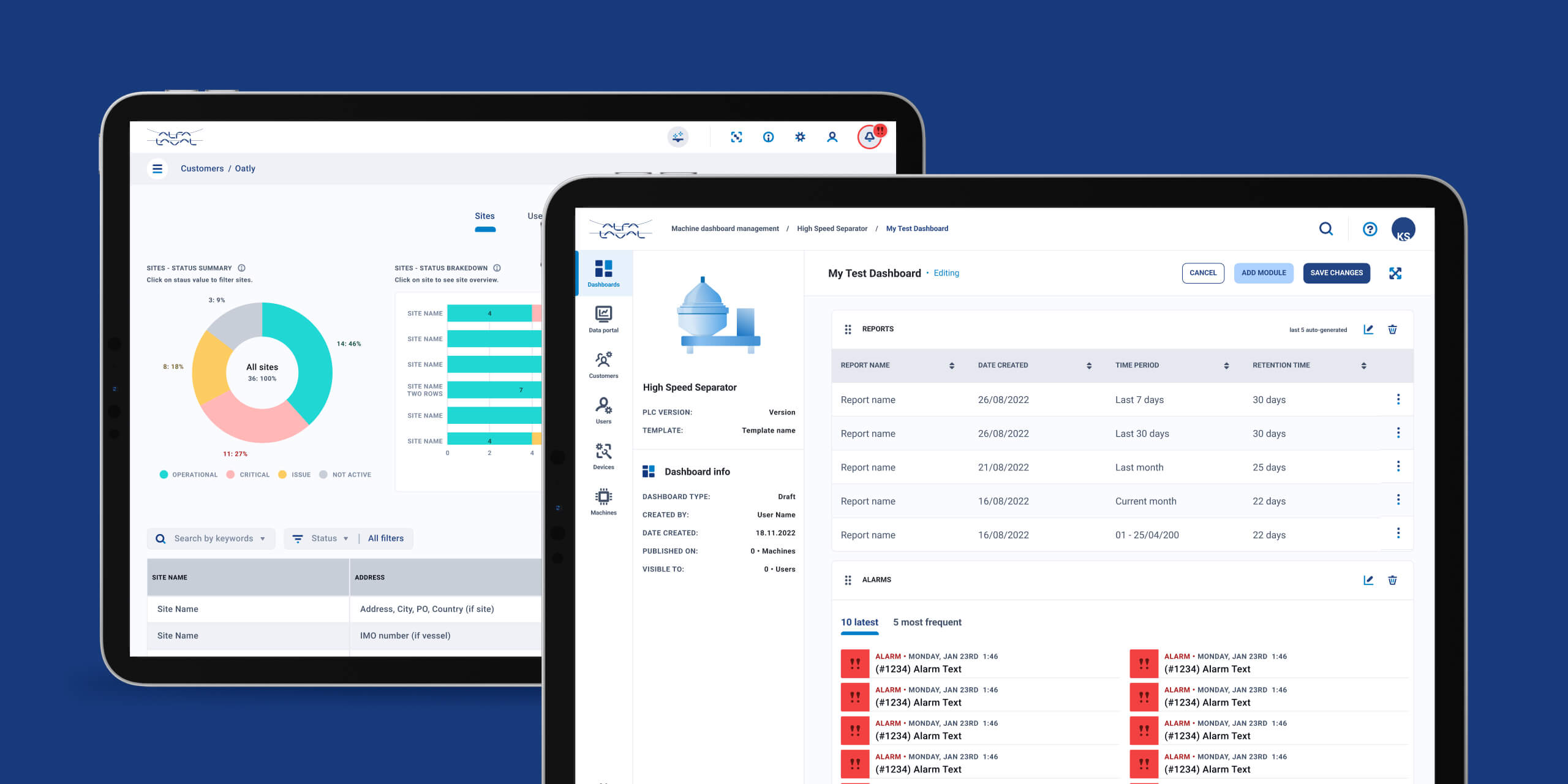The height and width of the screenshot is (784, 1568).
Task: Click the ADD MODULE button
Action: pos(1263,273)
